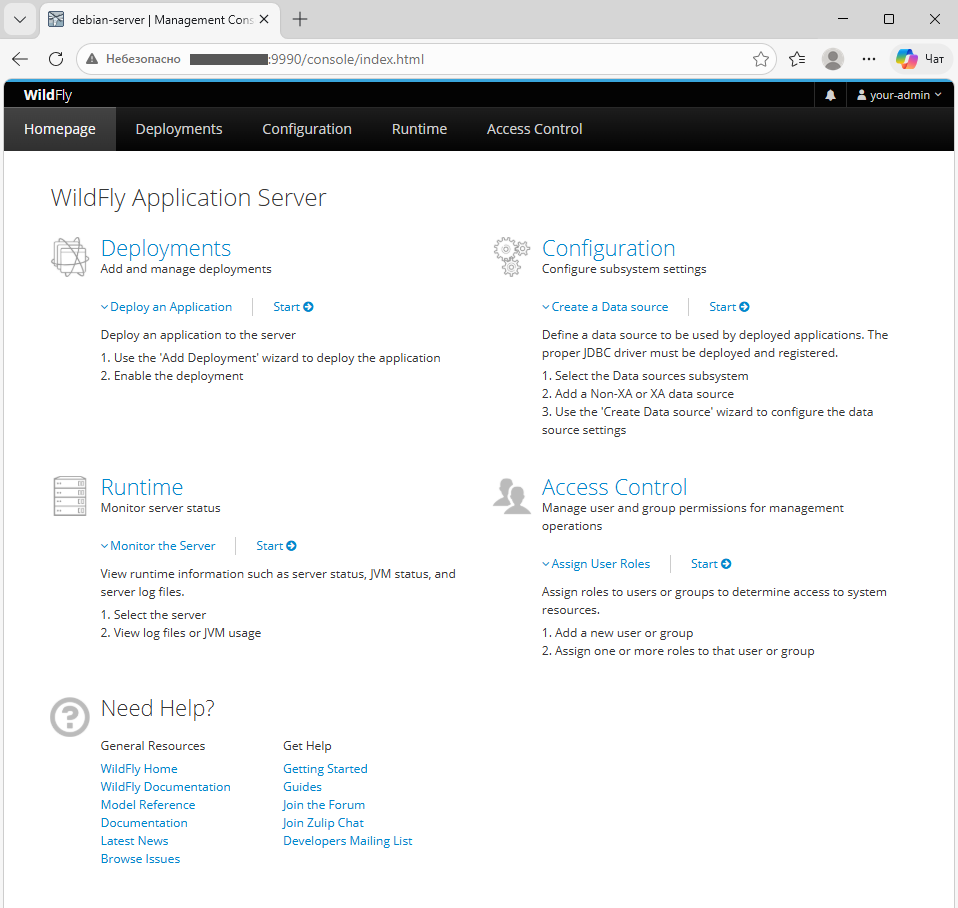This screenshot has width=958, height=908.
Task: Click the Need Help question mark icon
Action: pos(69,717)
